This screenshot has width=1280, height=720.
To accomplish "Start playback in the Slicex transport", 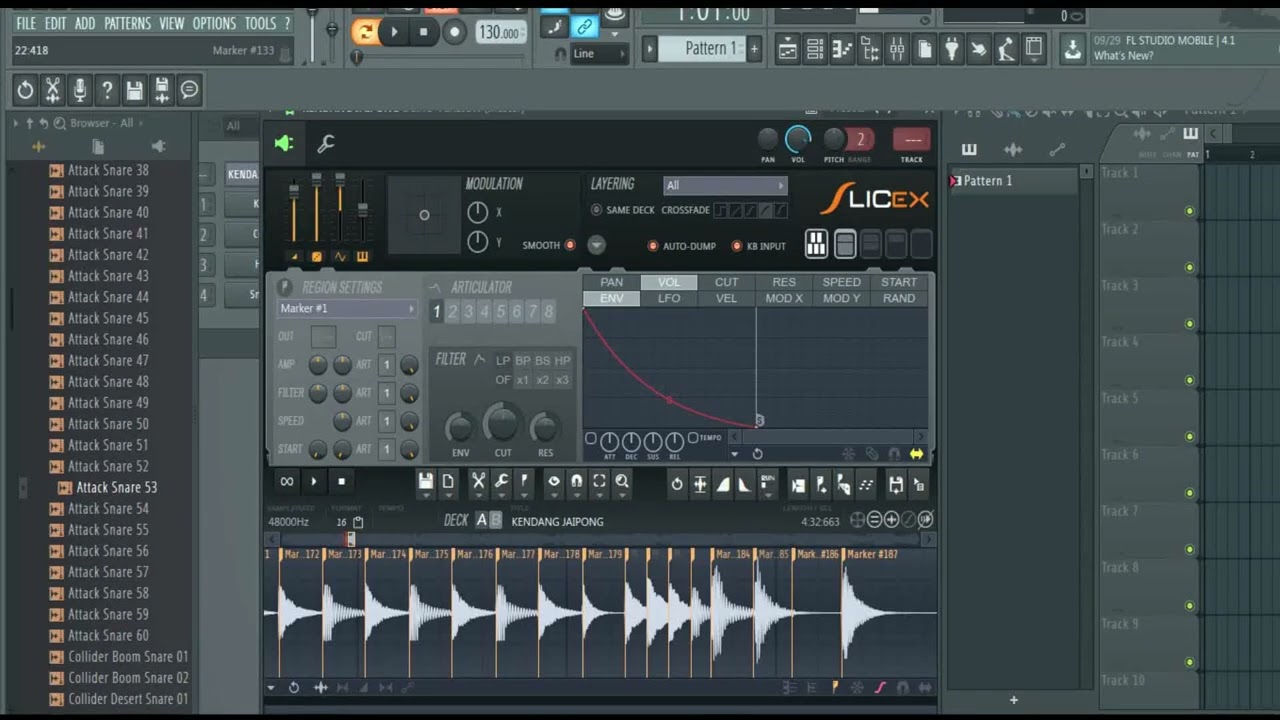I will click(314, 482).
